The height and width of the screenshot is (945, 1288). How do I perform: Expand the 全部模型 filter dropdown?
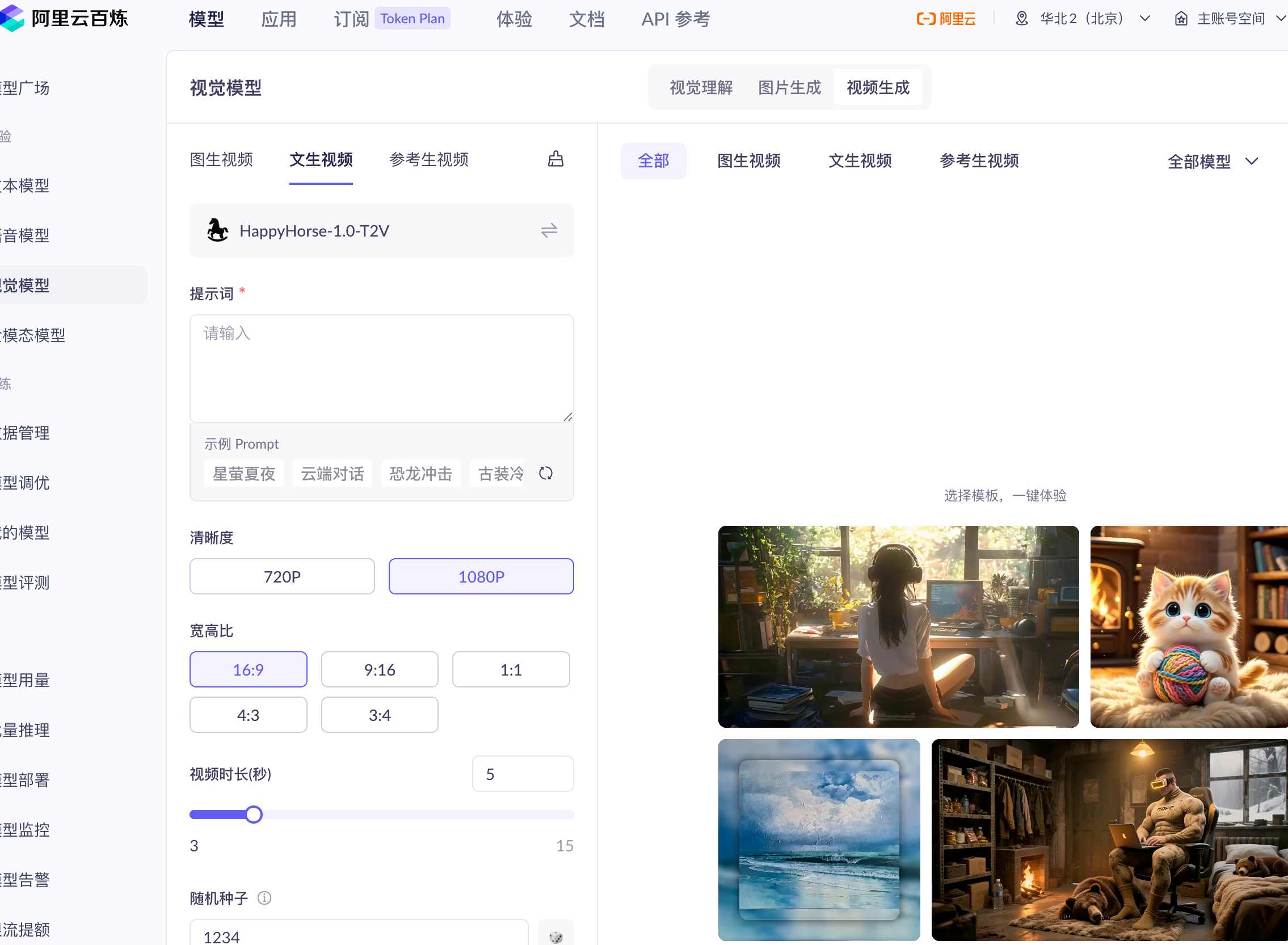tap(1213, 162)
